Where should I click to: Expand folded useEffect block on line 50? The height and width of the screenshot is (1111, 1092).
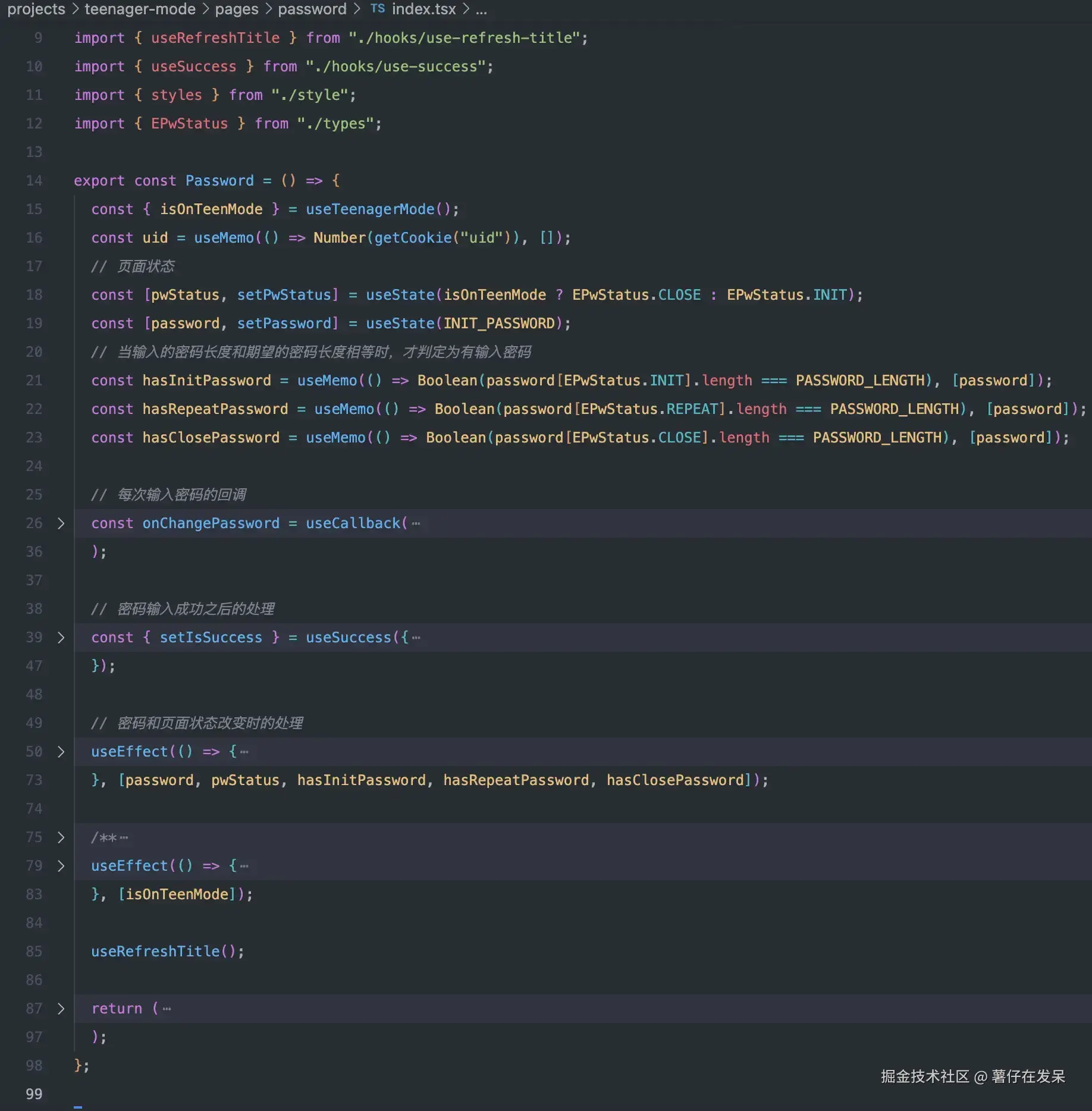coord(61,752)
